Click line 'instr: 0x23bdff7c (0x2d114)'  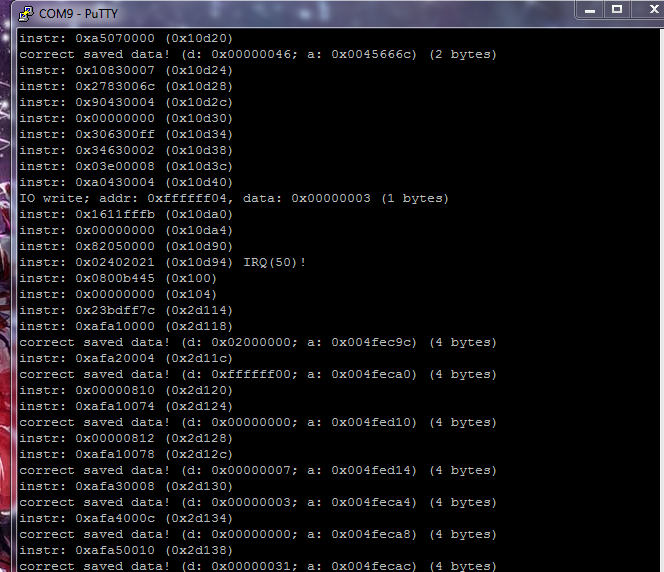point(126,310)
